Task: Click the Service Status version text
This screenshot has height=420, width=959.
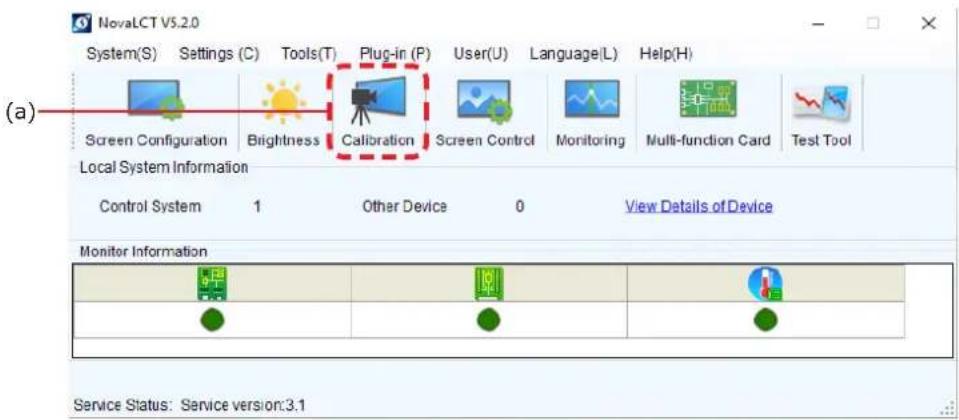Action: pos(190,405)
